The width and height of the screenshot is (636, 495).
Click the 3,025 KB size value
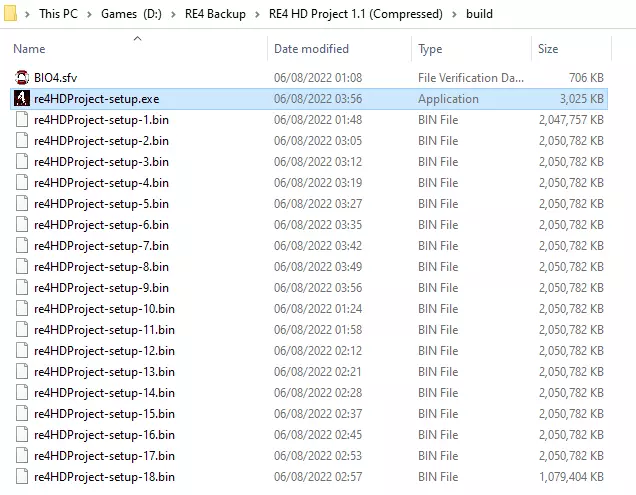click(582, 99)
